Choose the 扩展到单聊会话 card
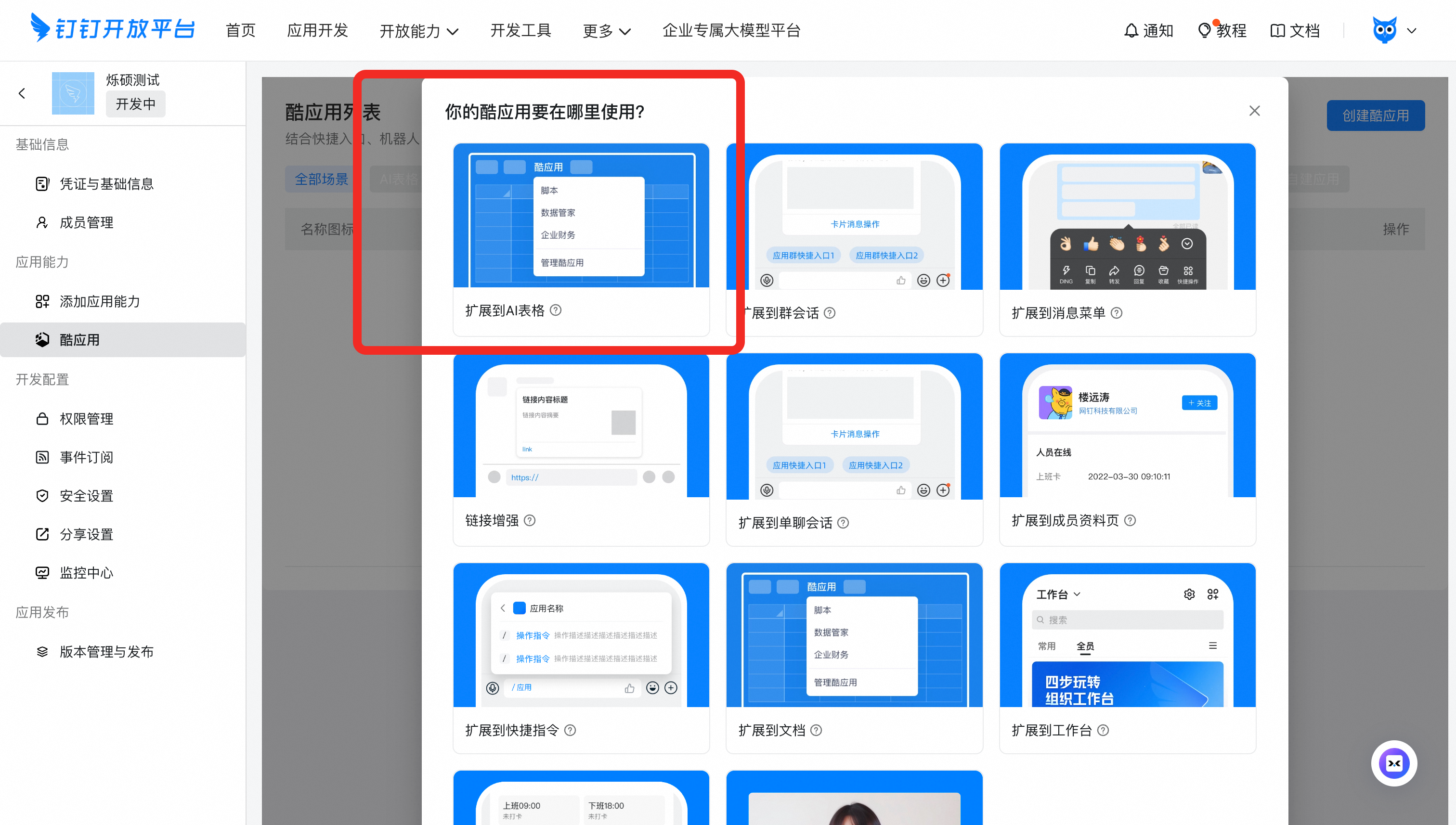The width and height of the screenshot is (1456, 825). pyautogui.click(x=854, y=450)
